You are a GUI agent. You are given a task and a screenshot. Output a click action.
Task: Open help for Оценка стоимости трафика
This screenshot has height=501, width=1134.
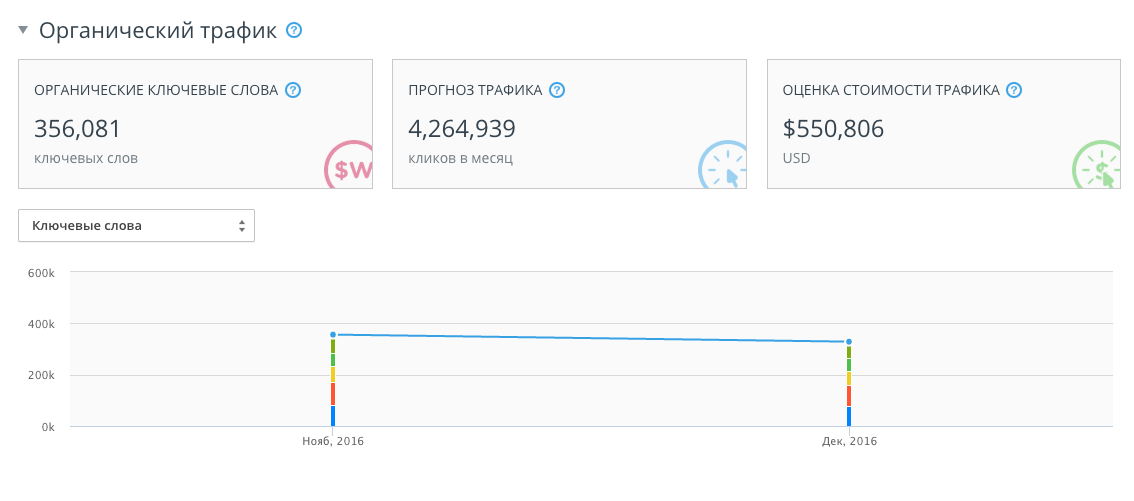(1014, 90)
